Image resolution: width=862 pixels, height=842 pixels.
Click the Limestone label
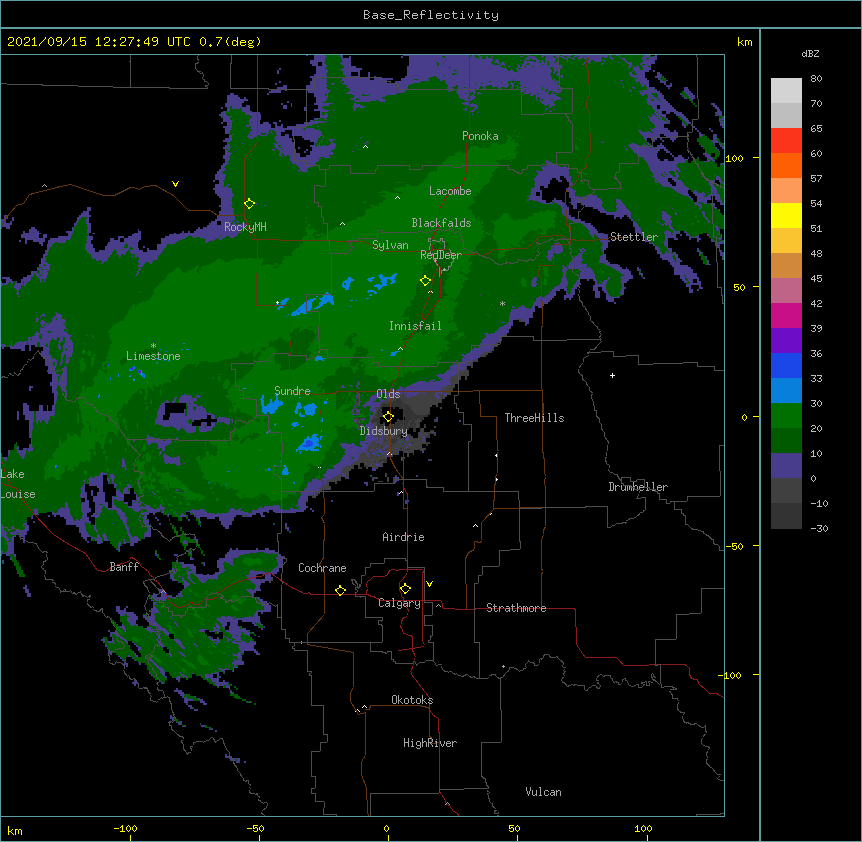coord(153,356)
